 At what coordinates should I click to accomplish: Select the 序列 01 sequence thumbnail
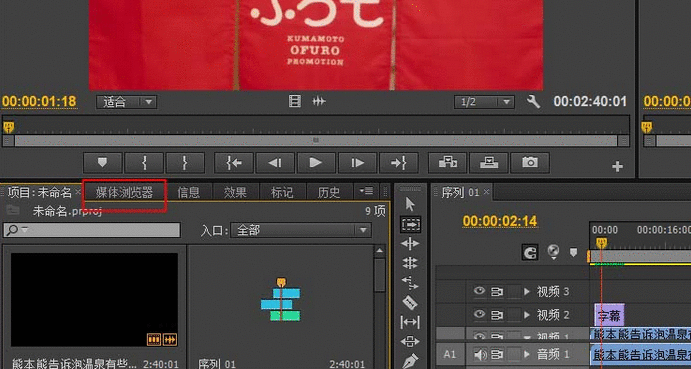point(281,299)
